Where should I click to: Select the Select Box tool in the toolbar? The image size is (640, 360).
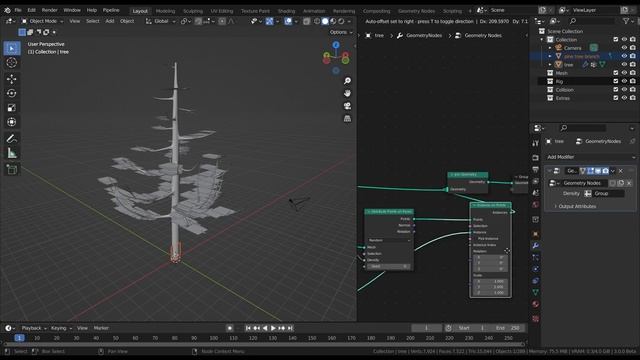coord(11,48)
